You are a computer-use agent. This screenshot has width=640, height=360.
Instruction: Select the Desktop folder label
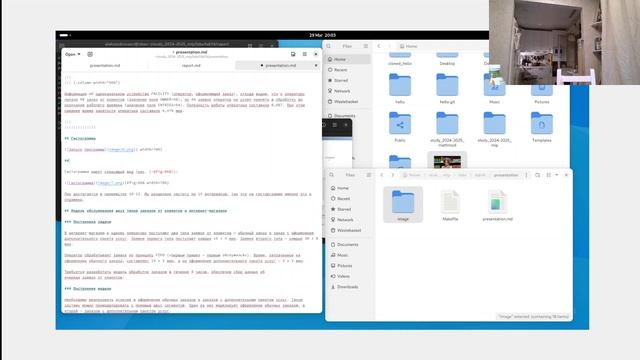tap(447, 64)
